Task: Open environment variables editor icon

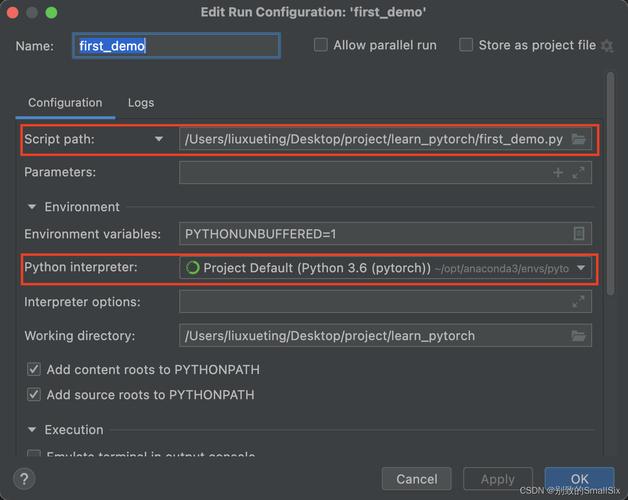Action: 579,233
